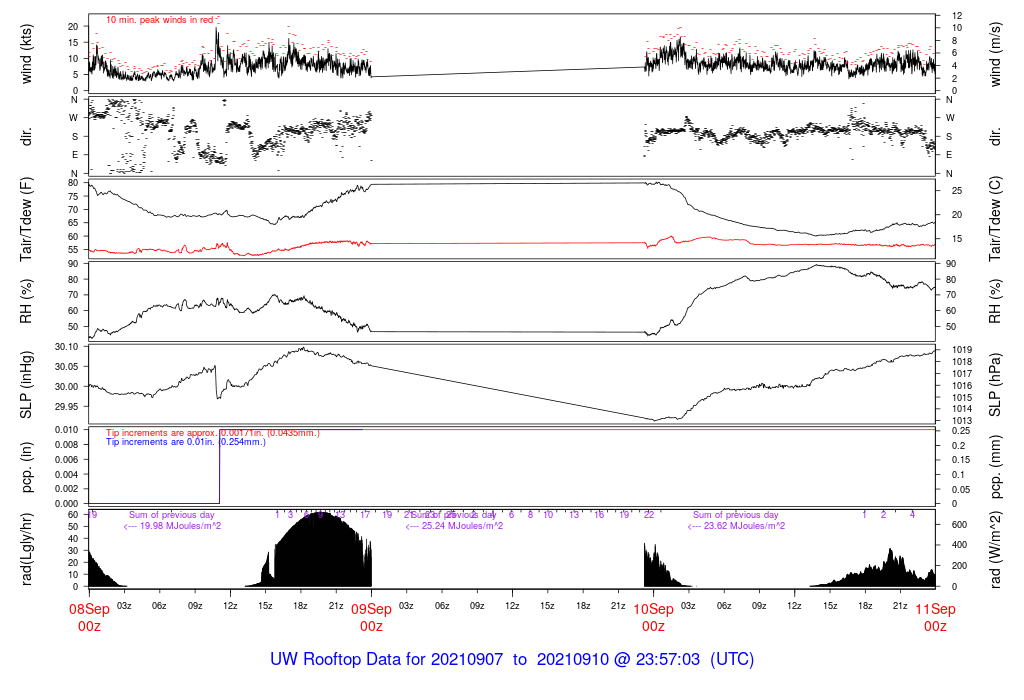Click the '09Sep 00z' date label

[x=372, y=617]
